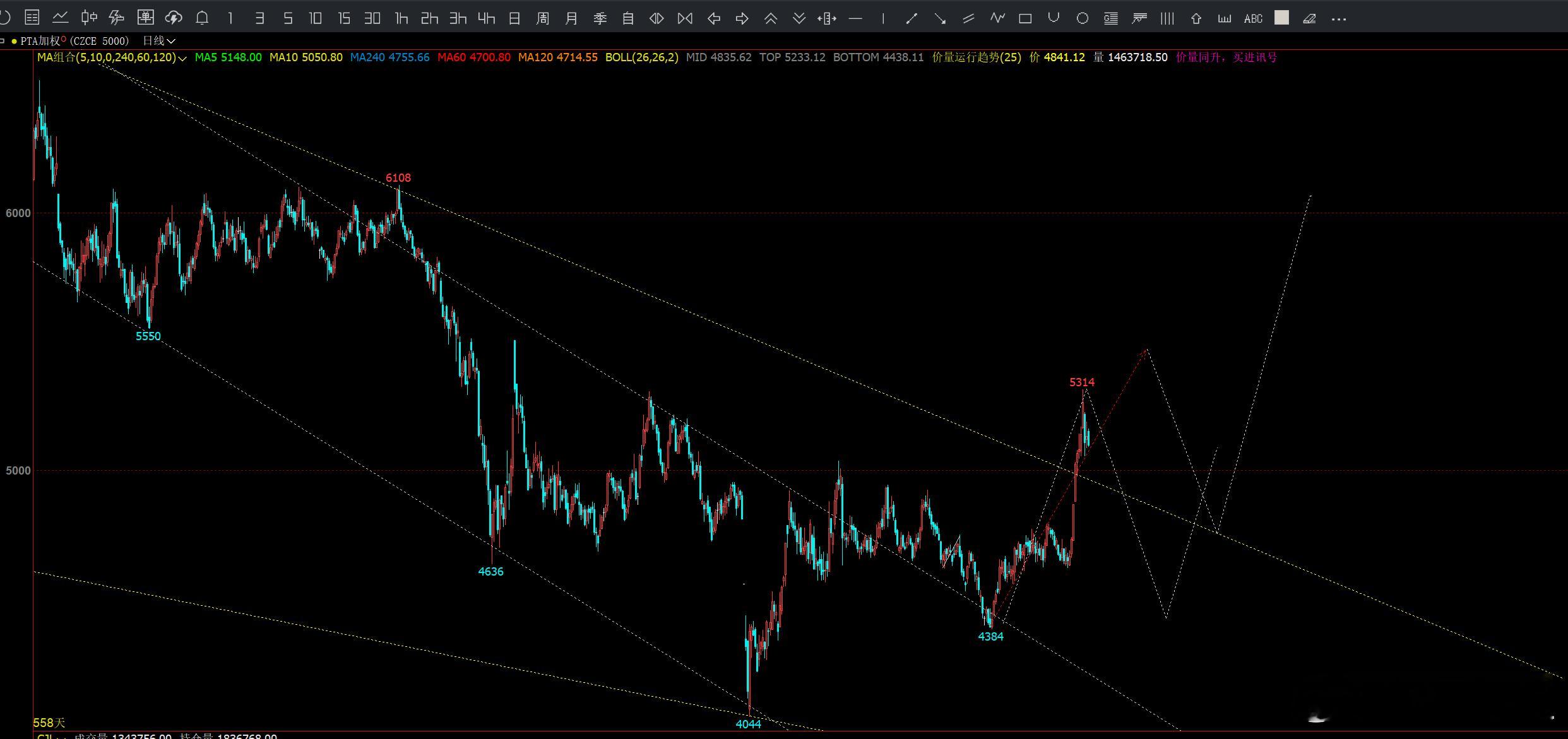This screenshot has width=1568, height=739.
Task: Select the rectangle drawing tool
Action: tap(1025, 18)
